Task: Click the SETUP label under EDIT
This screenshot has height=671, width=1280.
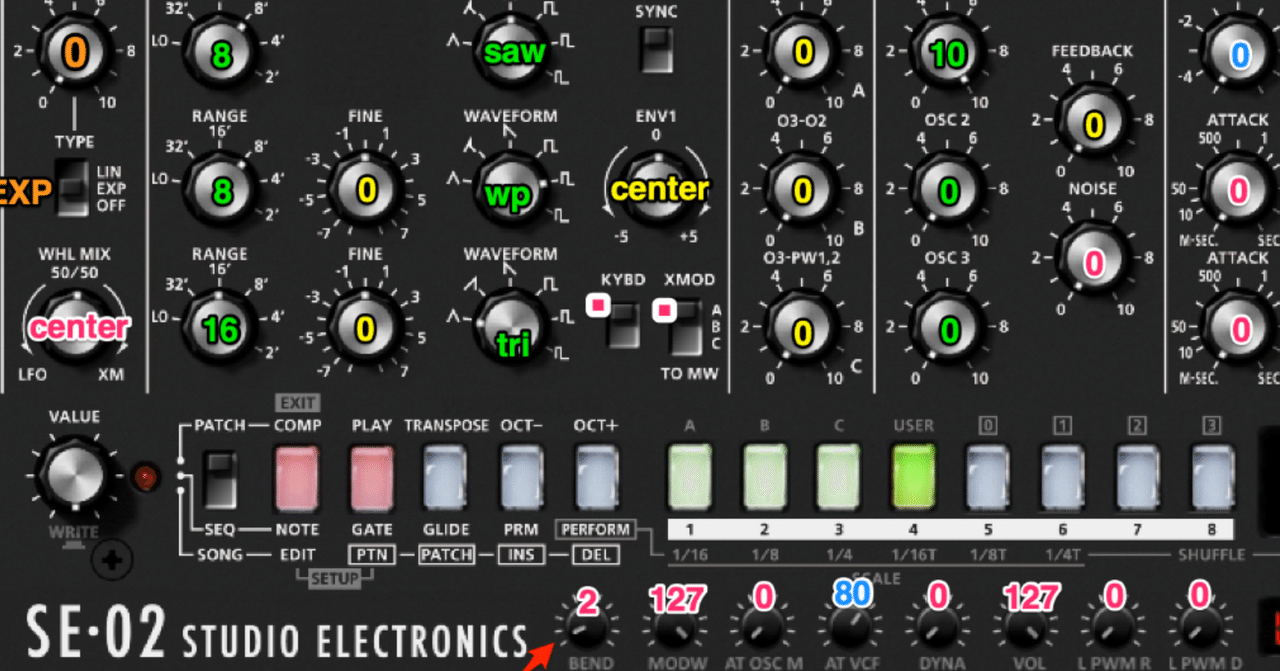Action: pos(335,579)
